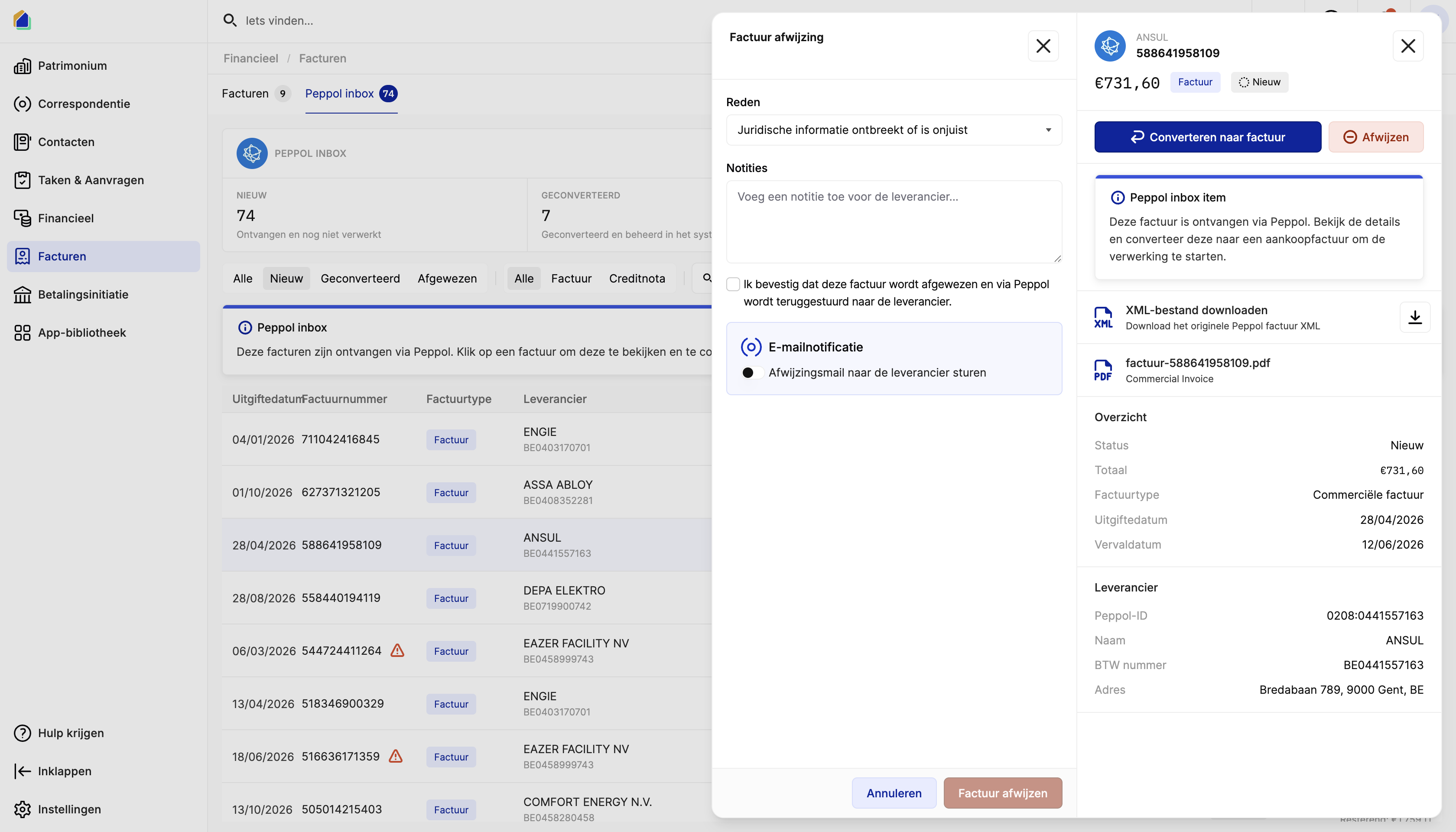Select invoice row 518346900329 ENGIE
1456x832 pixels.
[x=466, y=703]
